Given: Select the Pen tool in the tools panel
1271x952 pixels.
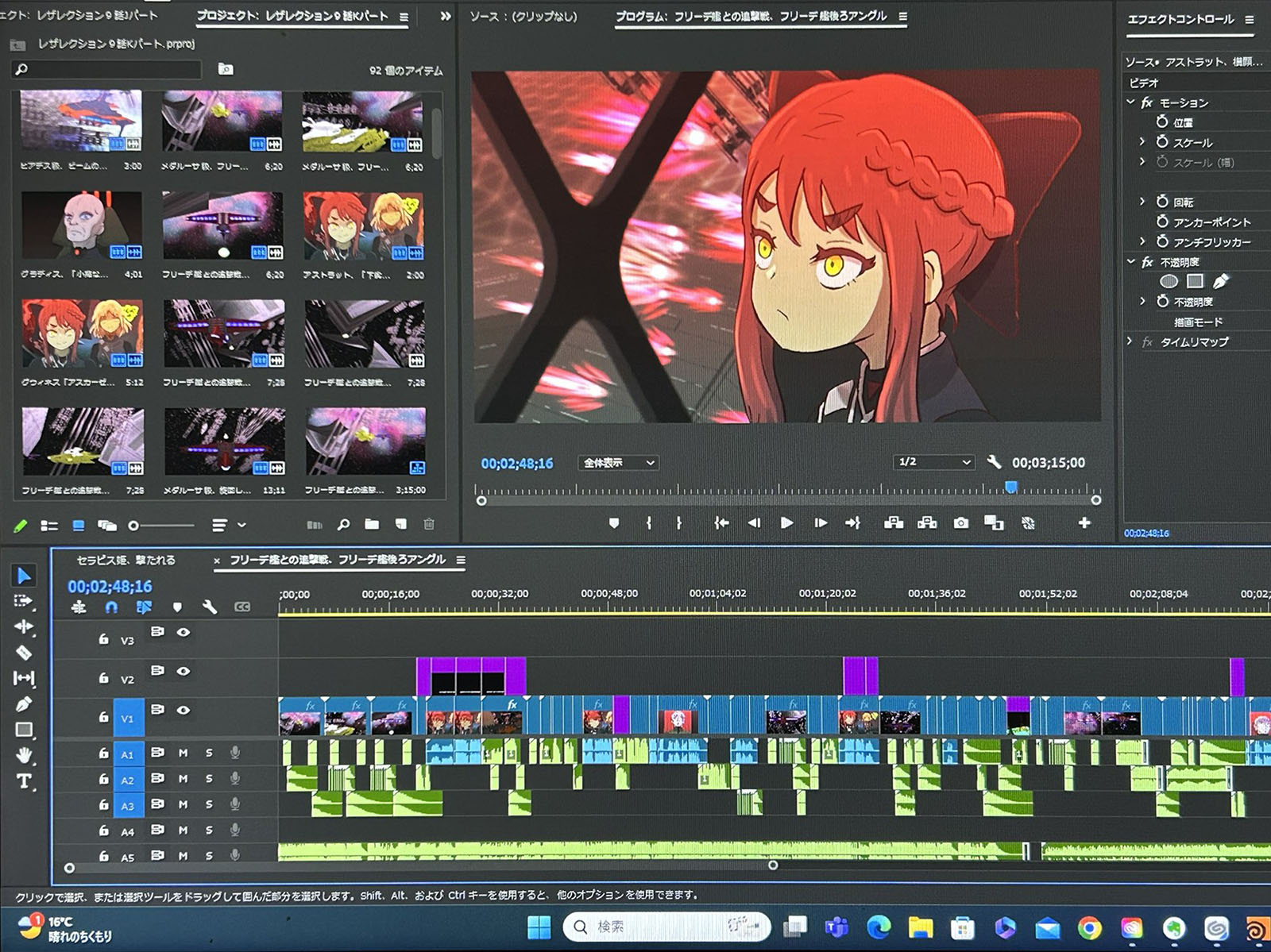Looking at the screenshot, I should click(24, 704).
